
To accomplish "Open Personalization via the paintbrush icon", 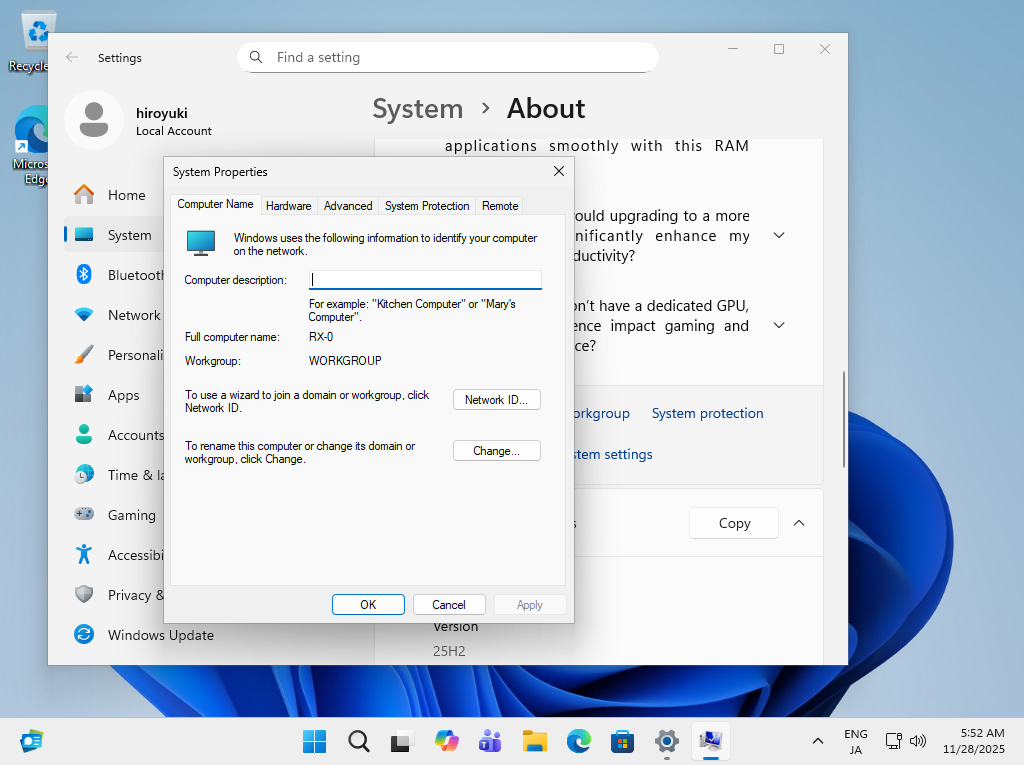I will tap(84, 355).
